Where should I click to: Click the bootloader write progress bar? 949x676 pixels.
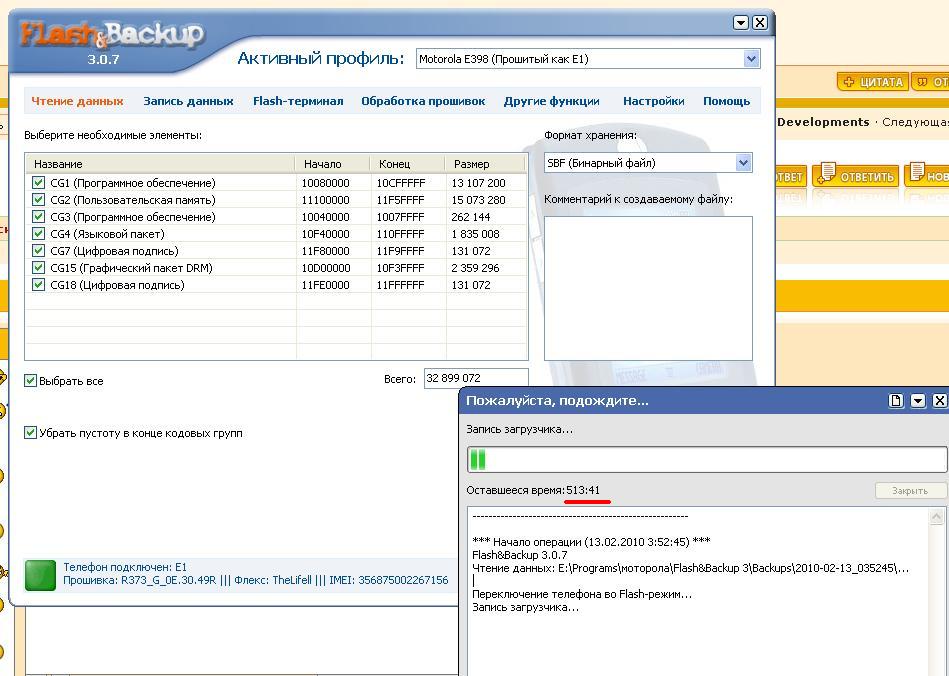(707, 459)
